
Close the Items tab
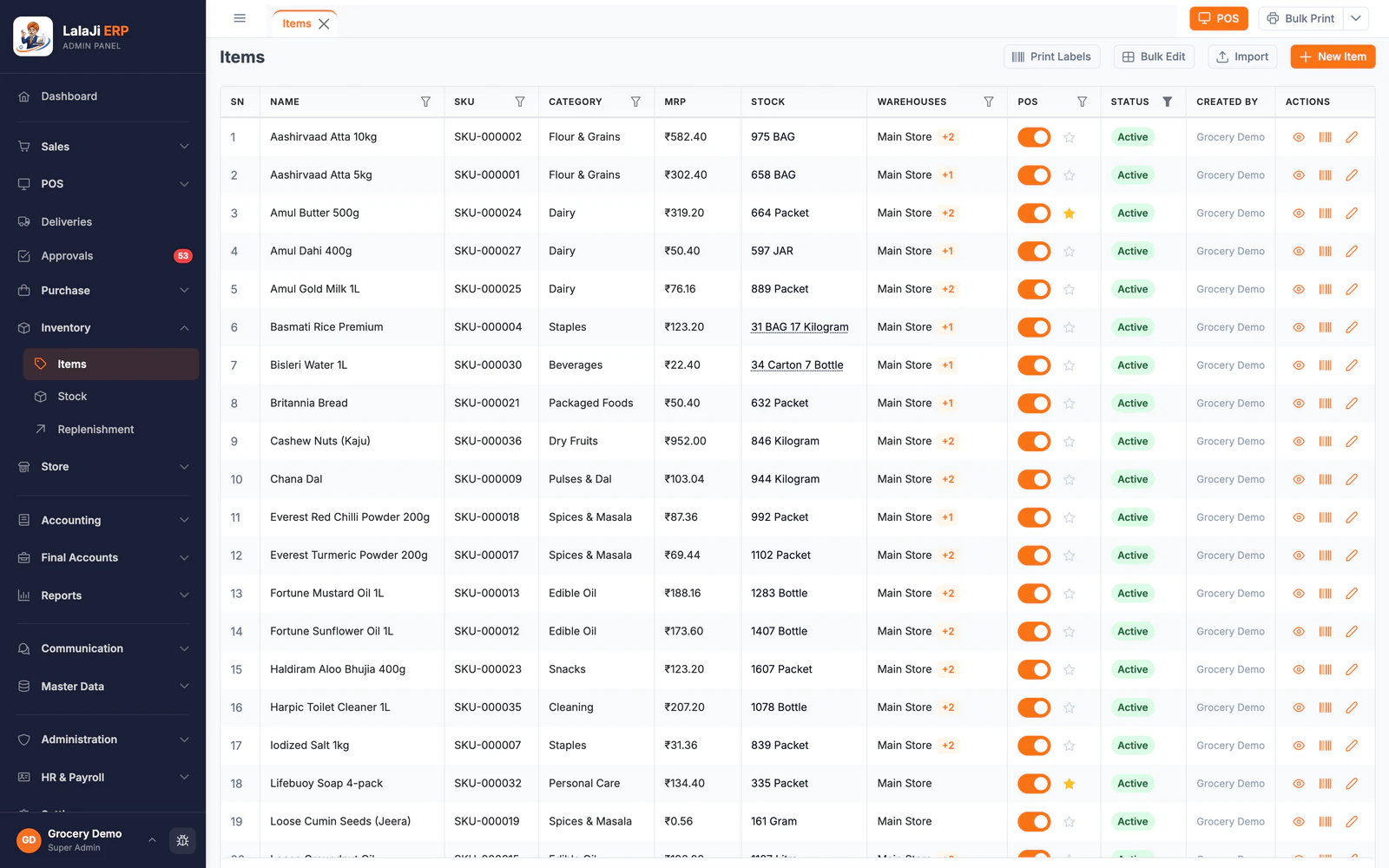pyautogui.click(x=324, y=24)
